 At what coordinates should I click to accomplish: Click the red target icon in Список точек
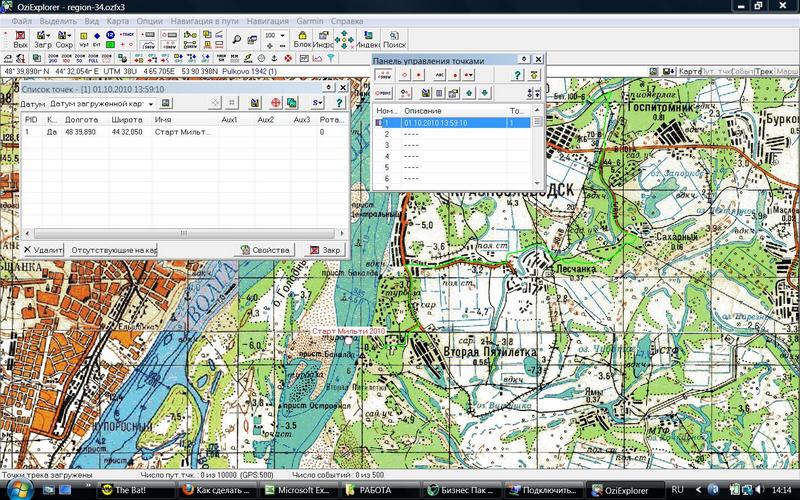coord(276,103)
